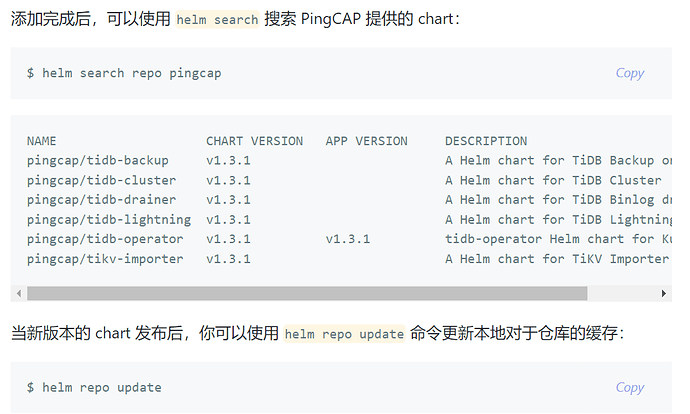Image resolution: width=690 pixels, height=414 pixels.
Task: Click the pingcap/tidb-drainer entry
Action: (x=101, y=200)
